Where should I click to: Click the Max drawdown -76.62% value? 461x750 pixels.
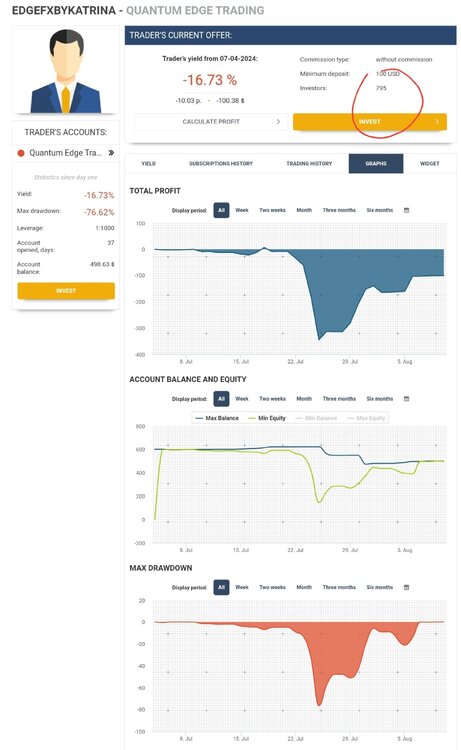point(99,212)
